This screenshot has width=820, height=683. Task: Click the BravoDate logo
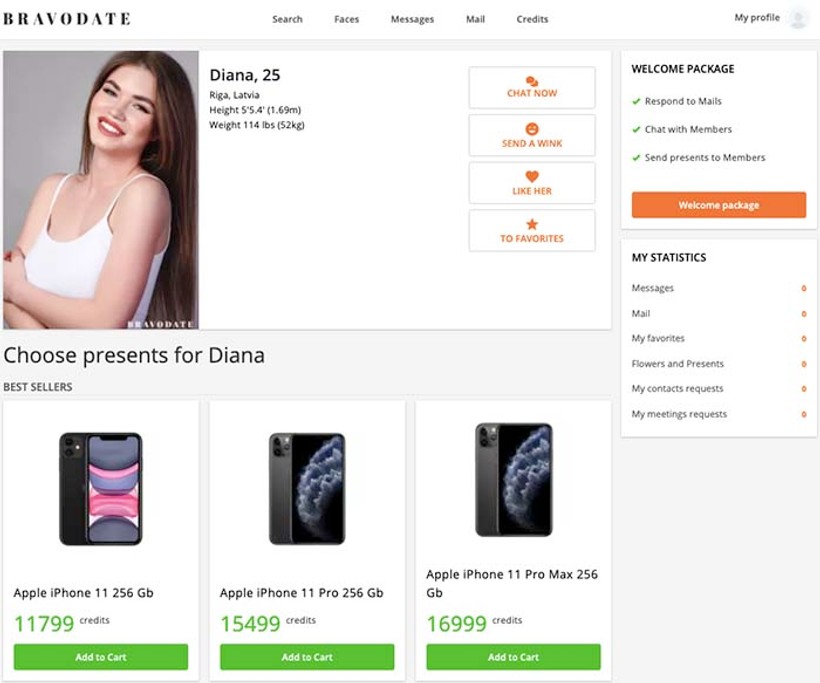pos(67,19)
